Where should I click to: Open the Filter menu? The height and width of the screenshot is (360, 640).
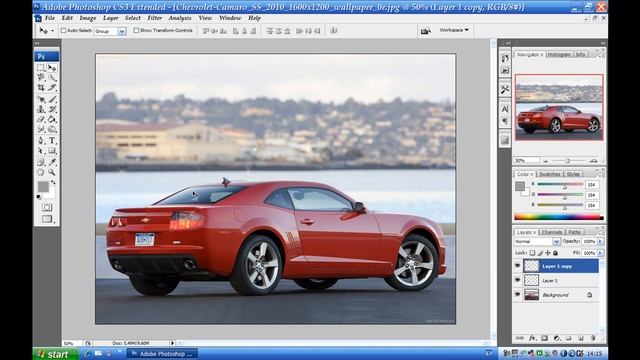(x=155, y=18)
